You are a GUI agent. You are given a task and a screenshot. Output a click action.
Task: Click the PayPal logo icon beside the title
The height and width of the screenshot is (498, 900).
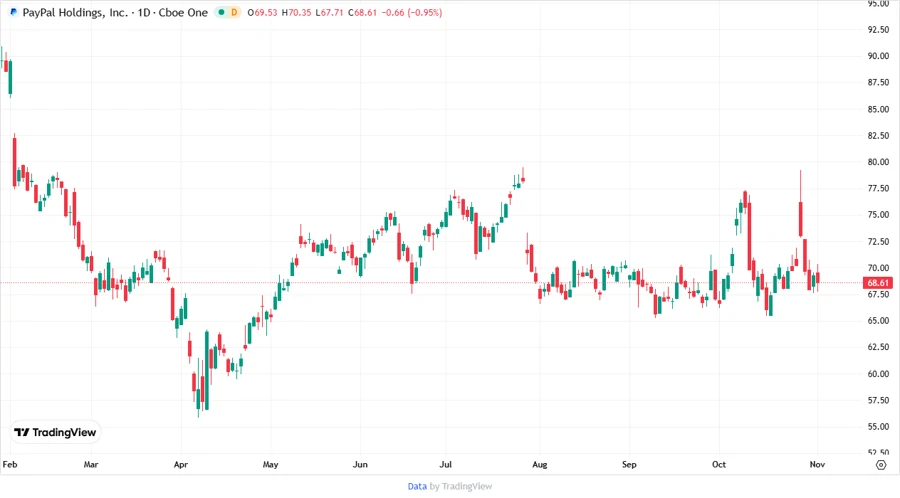pos(14,12)
